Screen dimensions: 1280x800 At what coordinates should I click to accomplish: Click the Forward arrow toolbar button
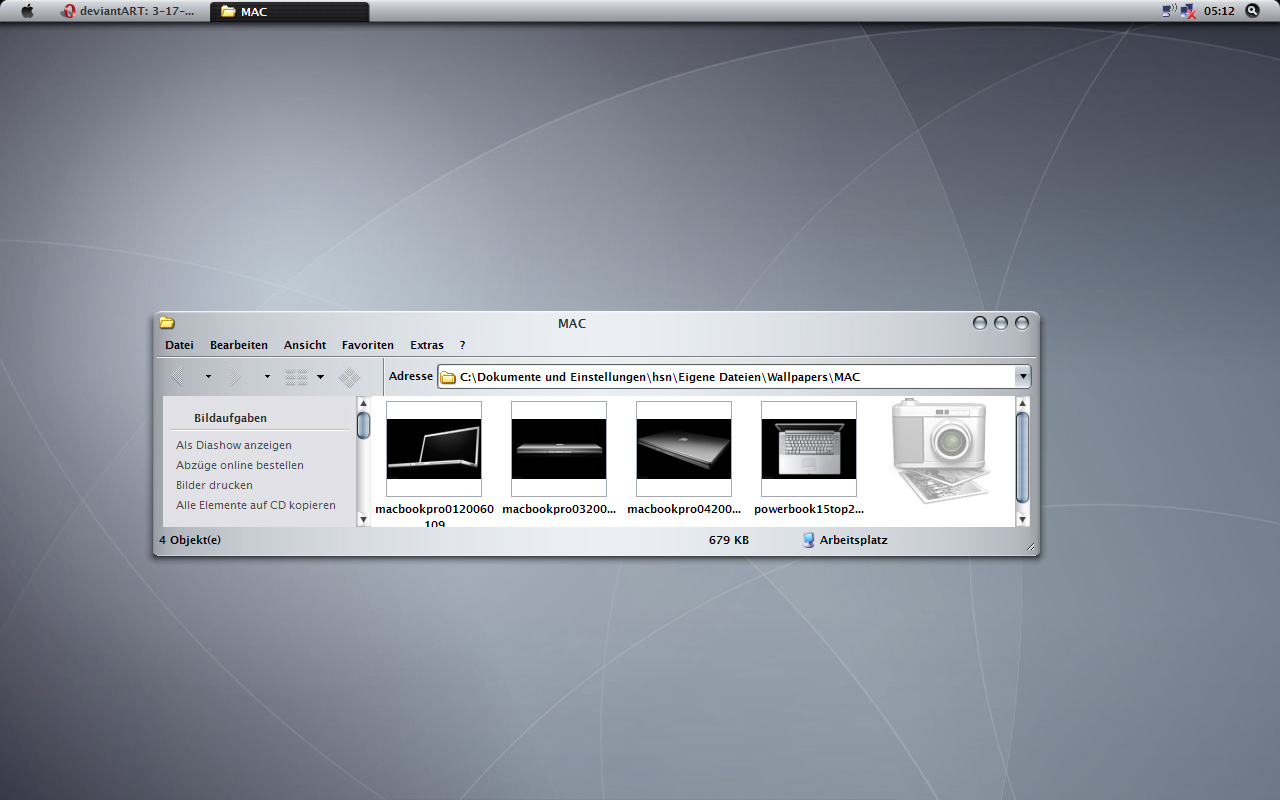point(236,377)
